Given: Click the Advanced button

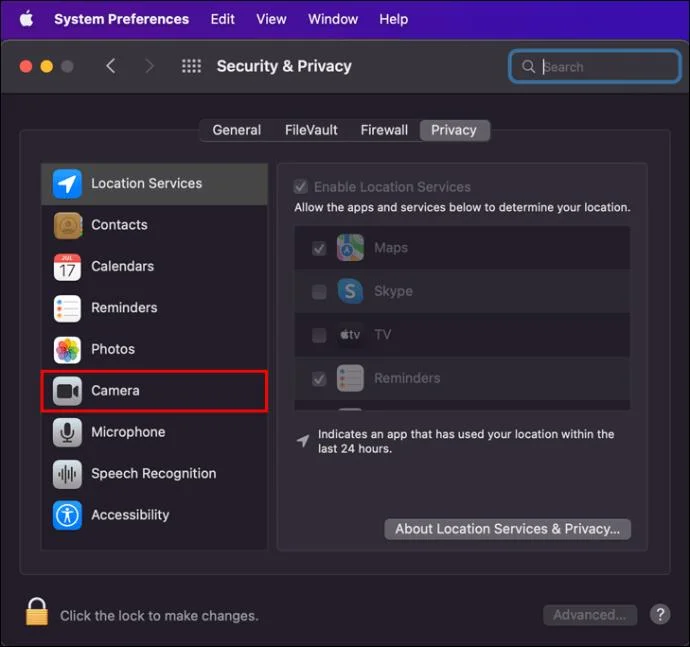Looking at the screenshot, I should 590,615.
